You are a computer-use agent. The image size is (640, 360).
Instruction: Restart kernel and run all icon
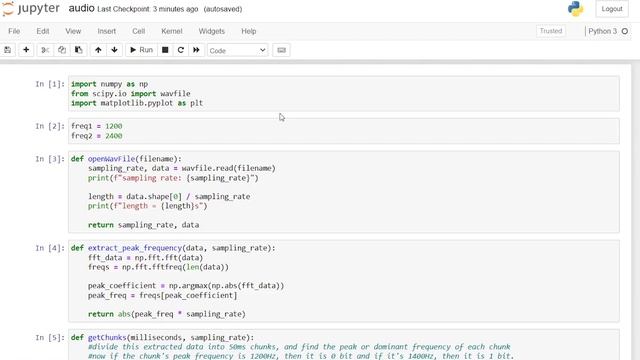click(196, 50)
